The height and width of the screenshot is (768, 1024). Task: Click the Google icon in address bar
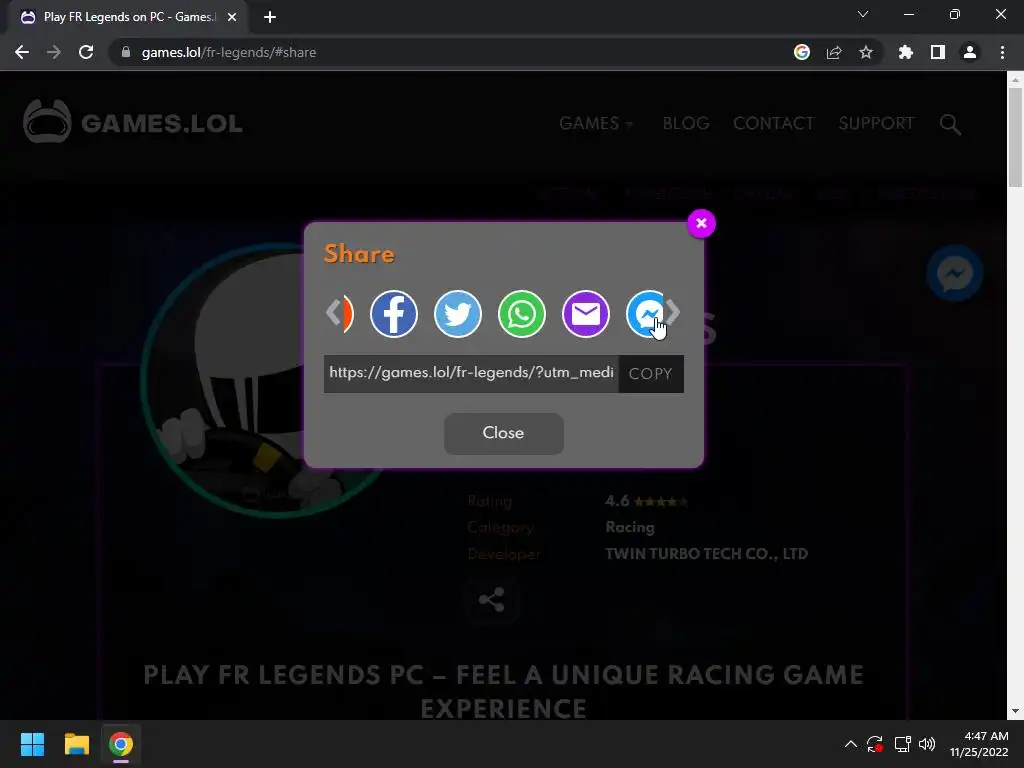[801, 52]
